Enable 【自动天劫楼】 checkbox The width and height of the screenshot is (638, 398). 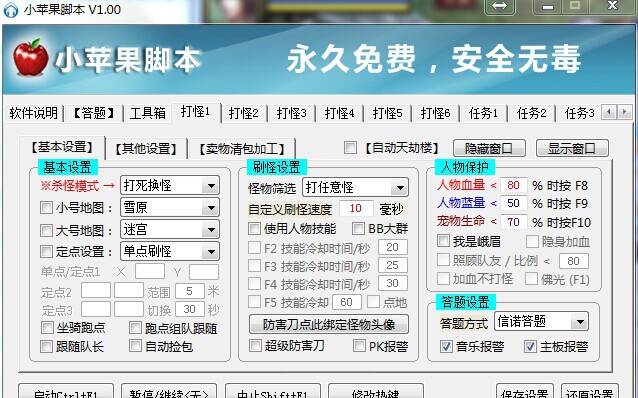click(350, 148)
